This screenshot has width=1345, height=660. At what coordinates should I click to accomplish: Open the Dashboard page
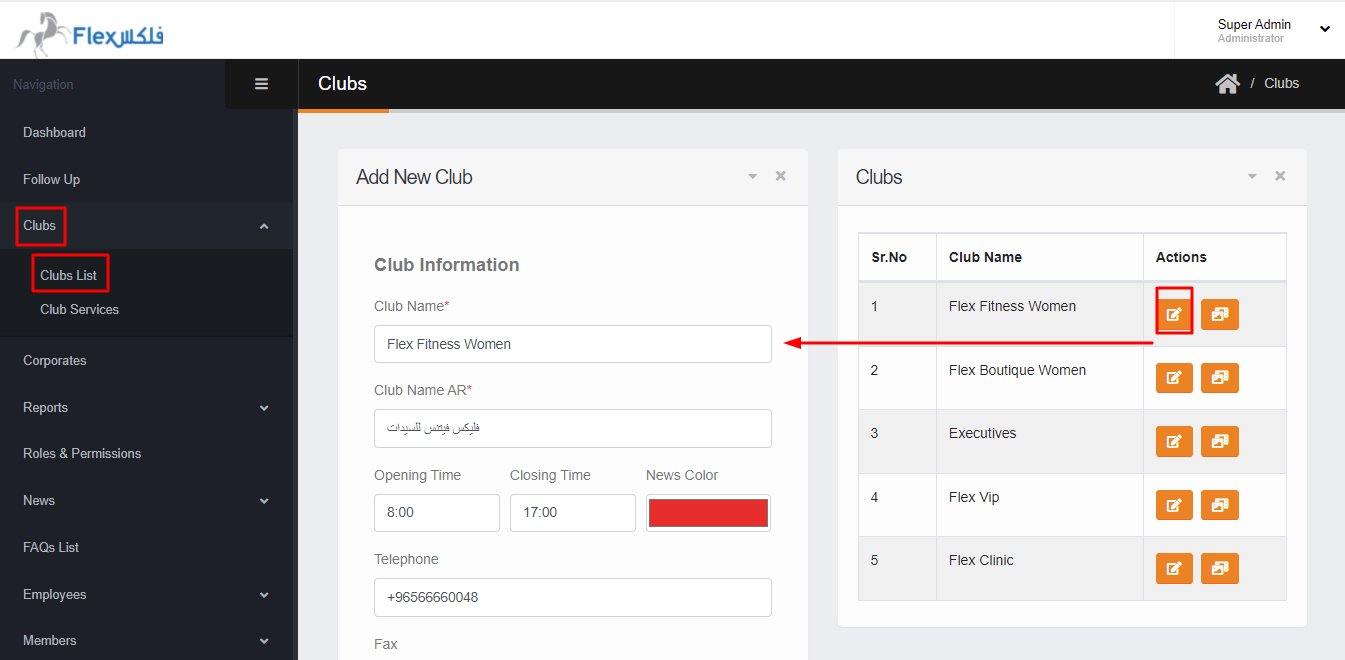click(x=54, y=132)
